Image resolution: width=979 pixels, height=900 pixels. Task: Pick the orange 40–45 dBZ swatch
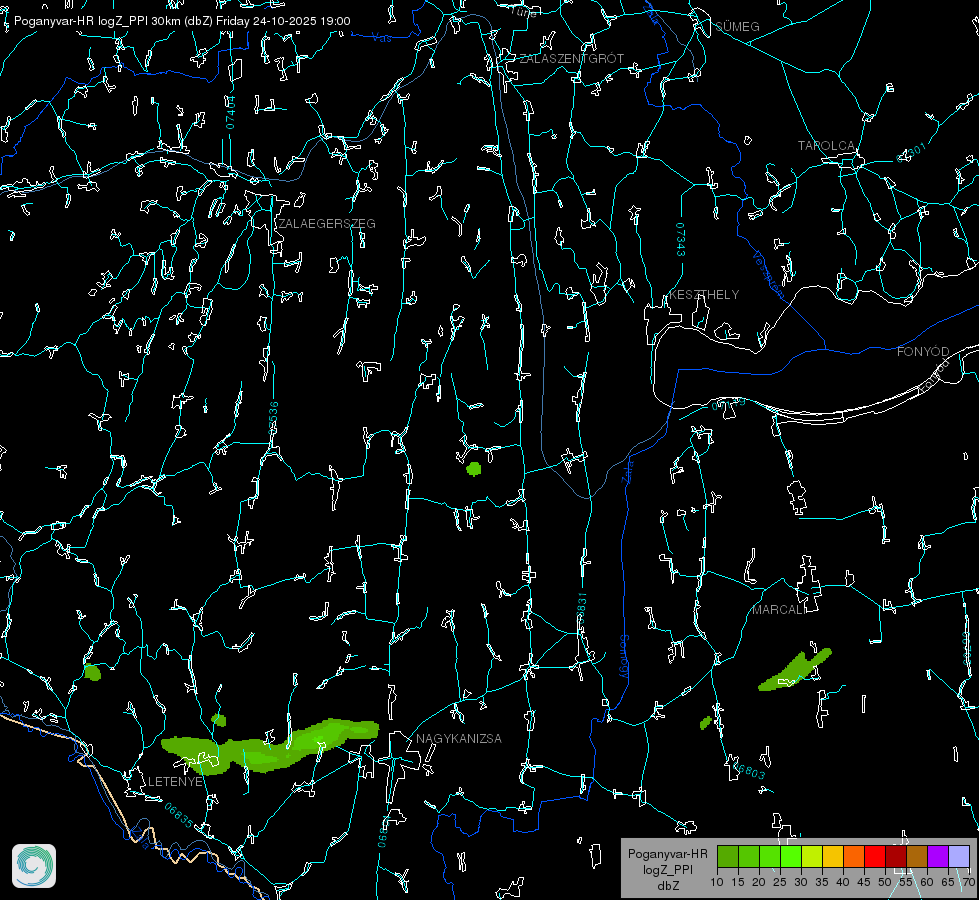point(854,856)
